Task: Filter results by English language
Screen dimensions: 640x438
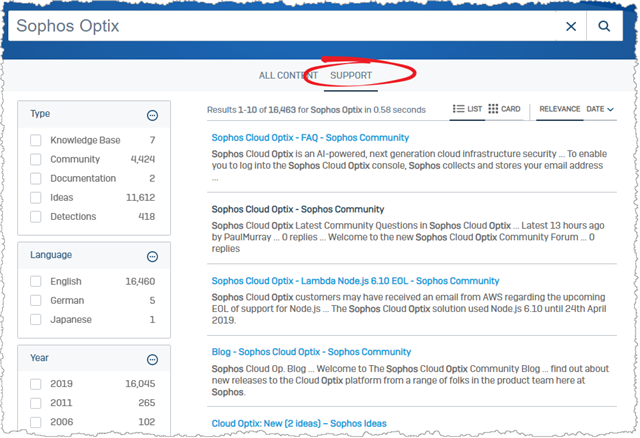Action: click(x=36, y=281)
